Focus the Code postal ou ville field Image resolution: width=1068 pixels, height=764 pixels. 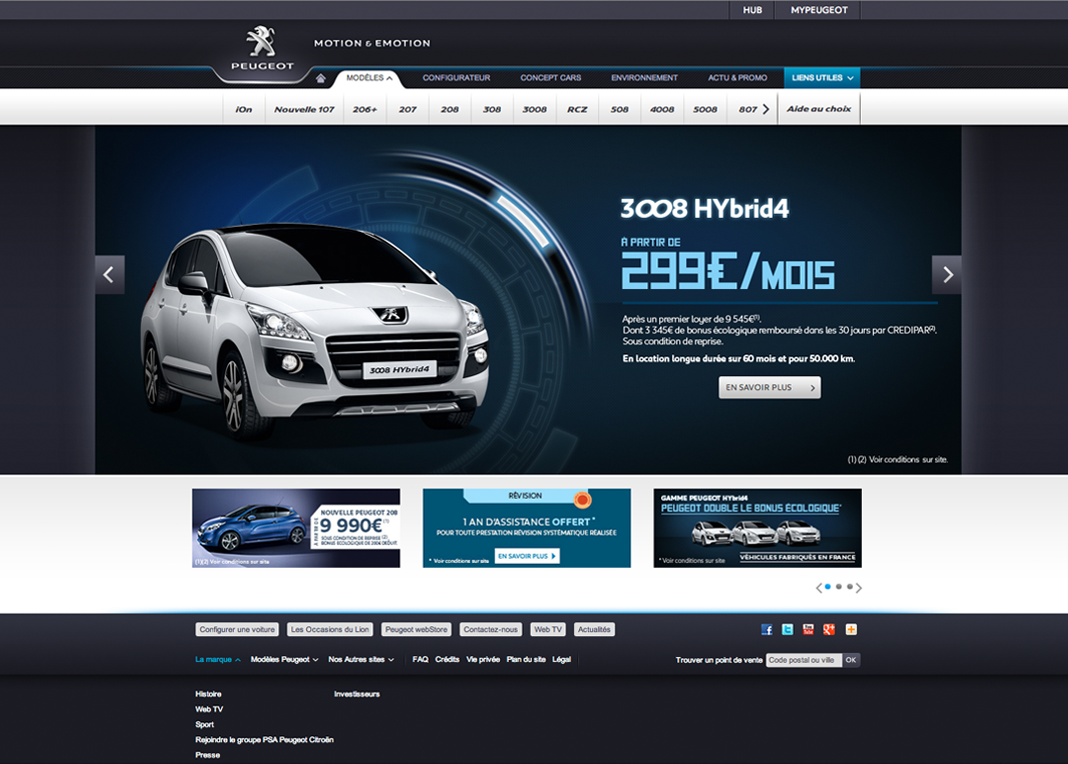pos(804,660)
